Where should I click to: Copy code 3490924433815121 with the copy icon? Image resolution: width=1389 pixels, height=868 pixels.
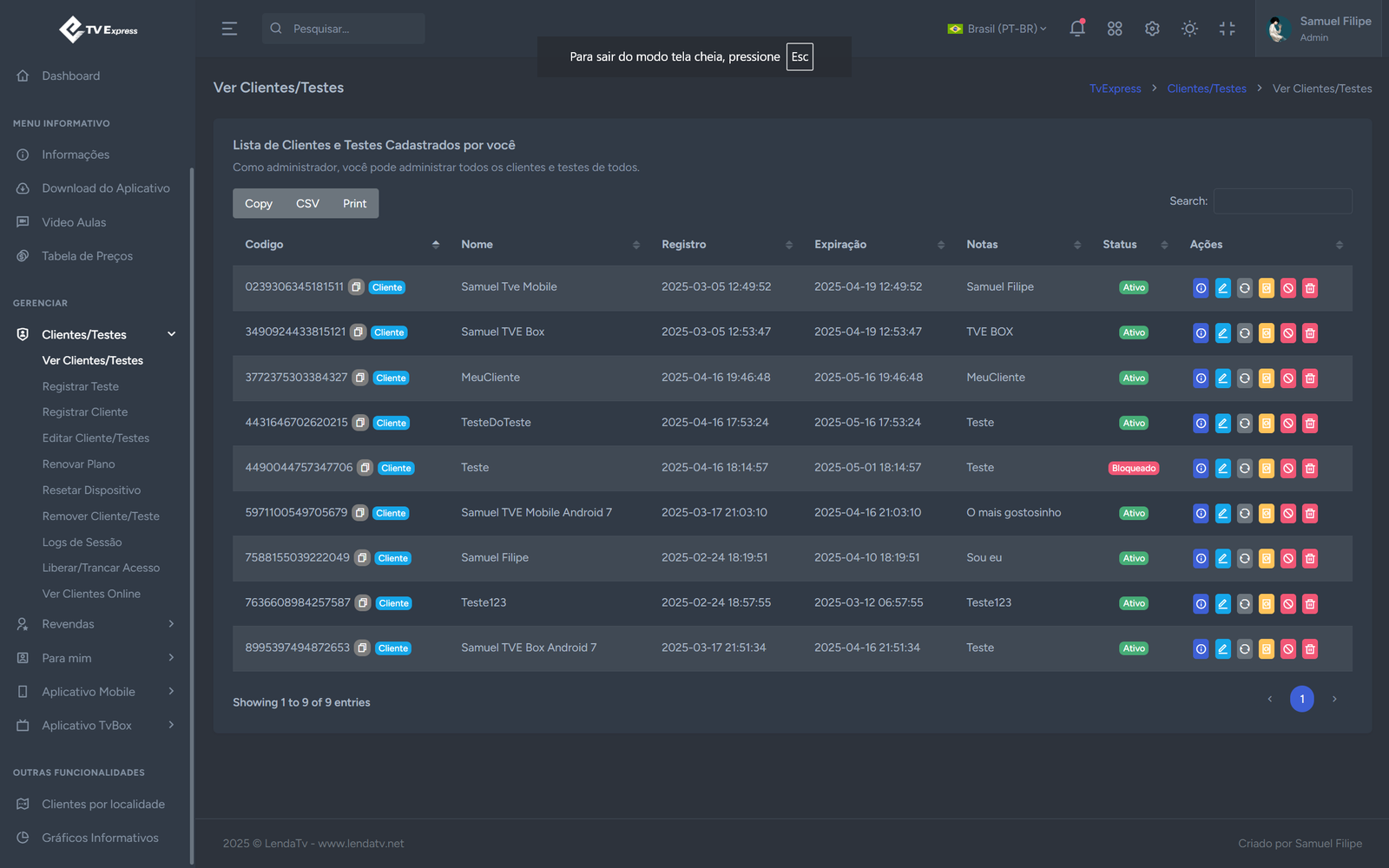358,332
